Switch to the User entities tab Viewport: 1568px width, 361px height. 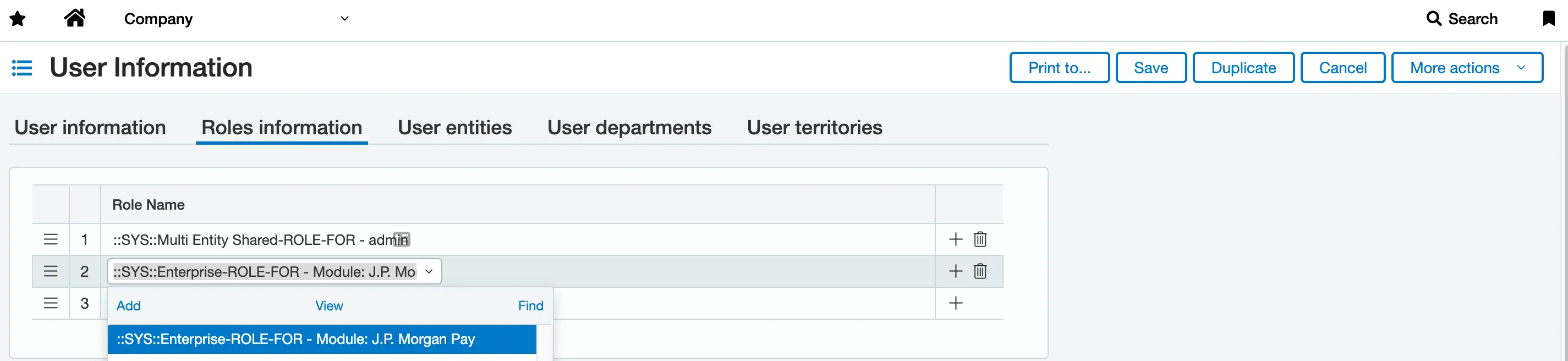click(x=454, y=127)
